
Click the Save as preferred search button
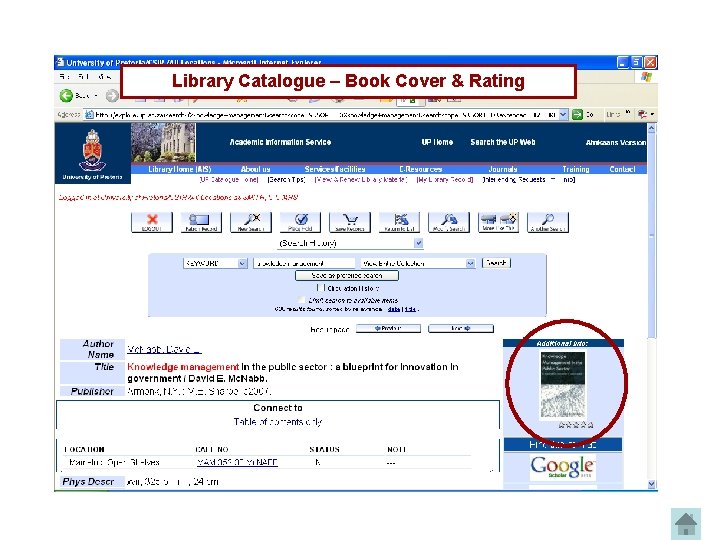coord(347,276)
